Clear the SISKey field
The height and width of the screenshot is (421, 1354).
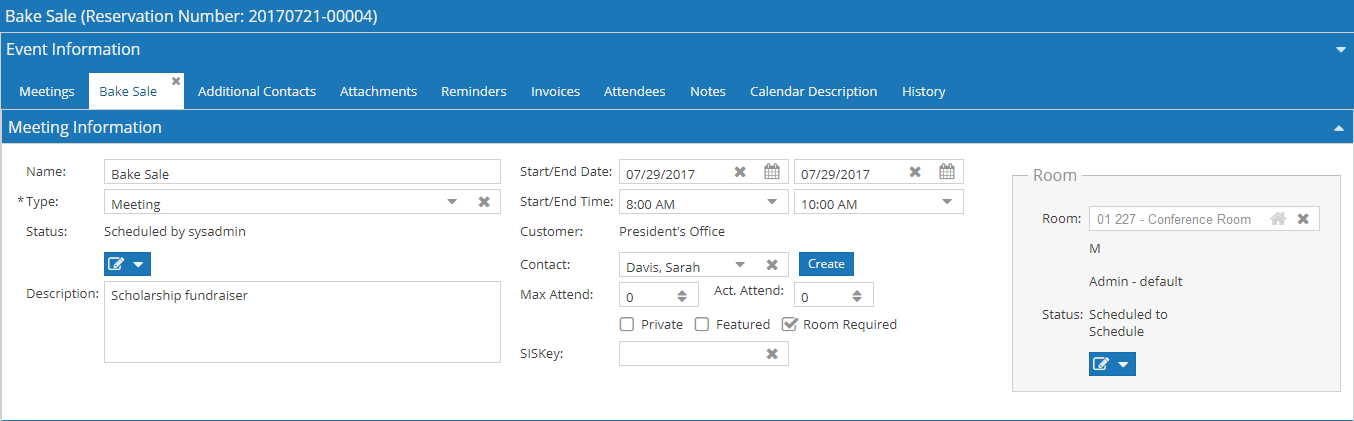[772, 354]
